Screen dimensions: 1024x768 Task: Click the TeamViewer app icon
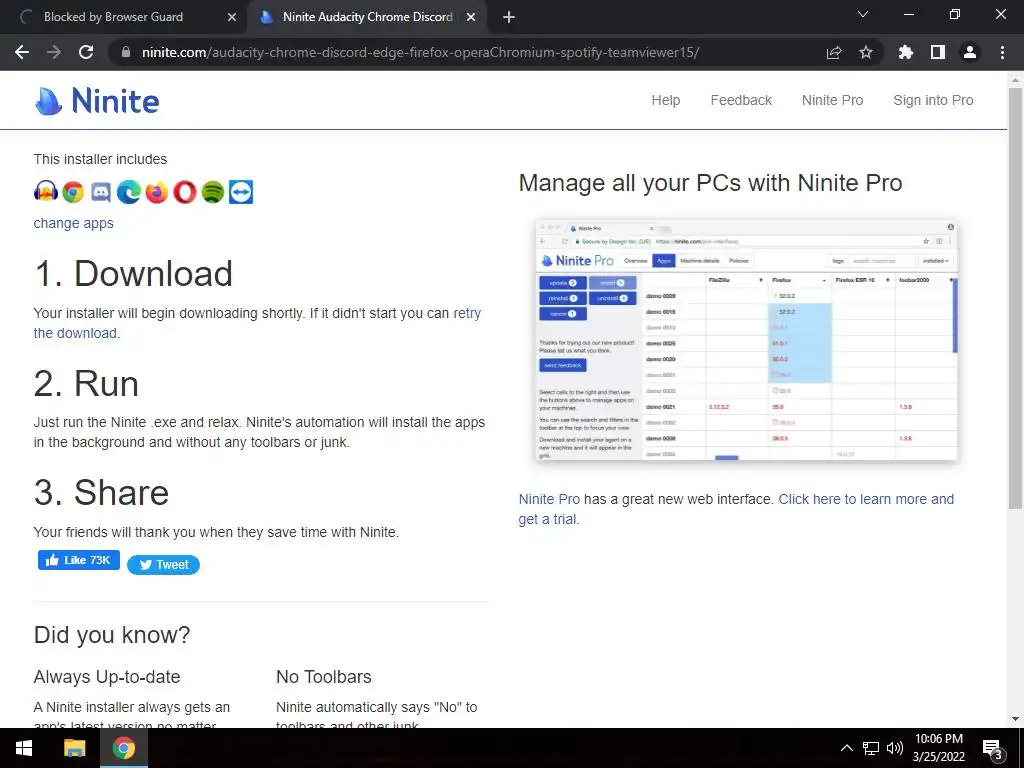(x=241, y=192)
